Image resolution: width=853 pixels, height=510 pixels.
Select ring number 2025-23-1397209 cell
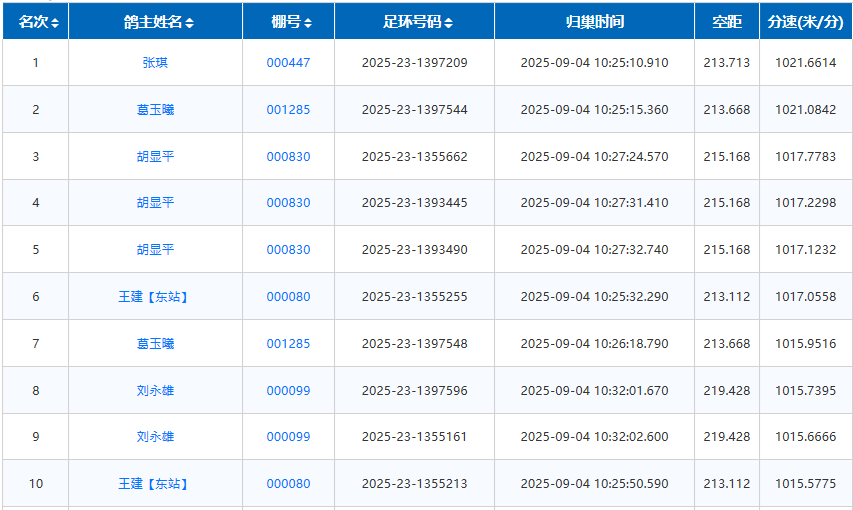click(x=414, y=63)
